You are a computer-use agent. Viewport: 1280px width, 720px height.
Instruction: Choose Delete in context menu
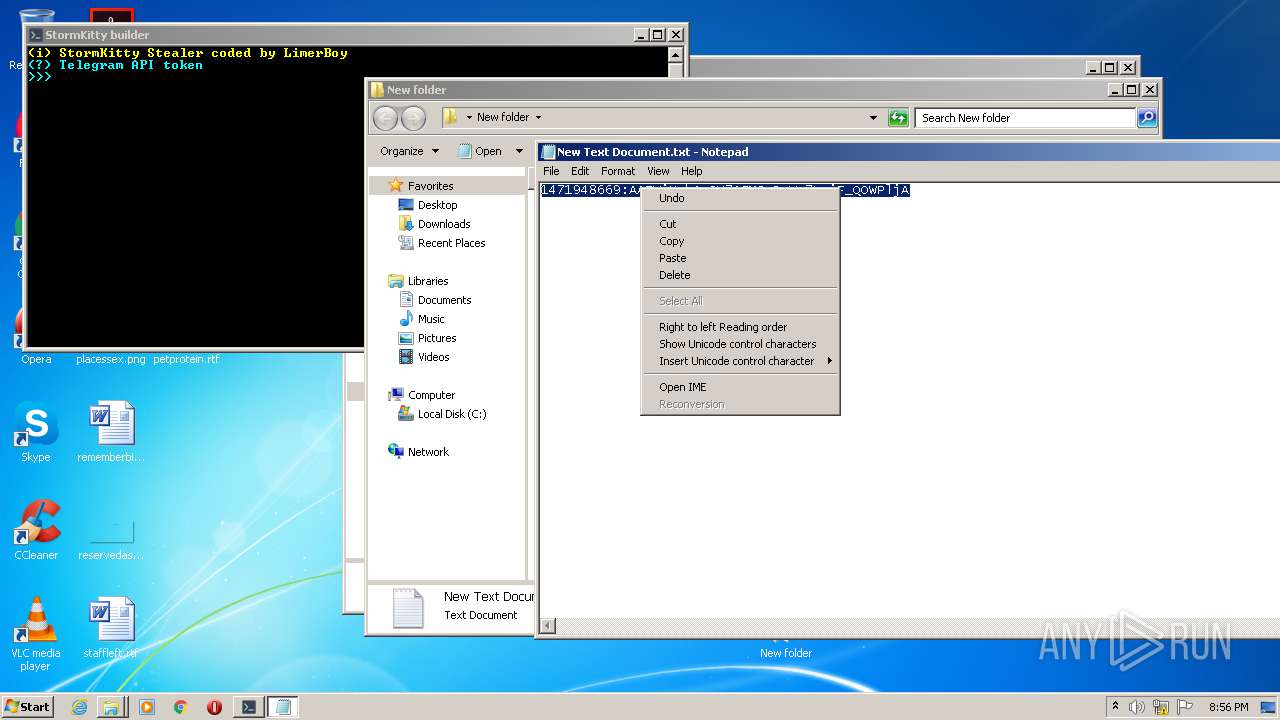(x=739, y=275)
